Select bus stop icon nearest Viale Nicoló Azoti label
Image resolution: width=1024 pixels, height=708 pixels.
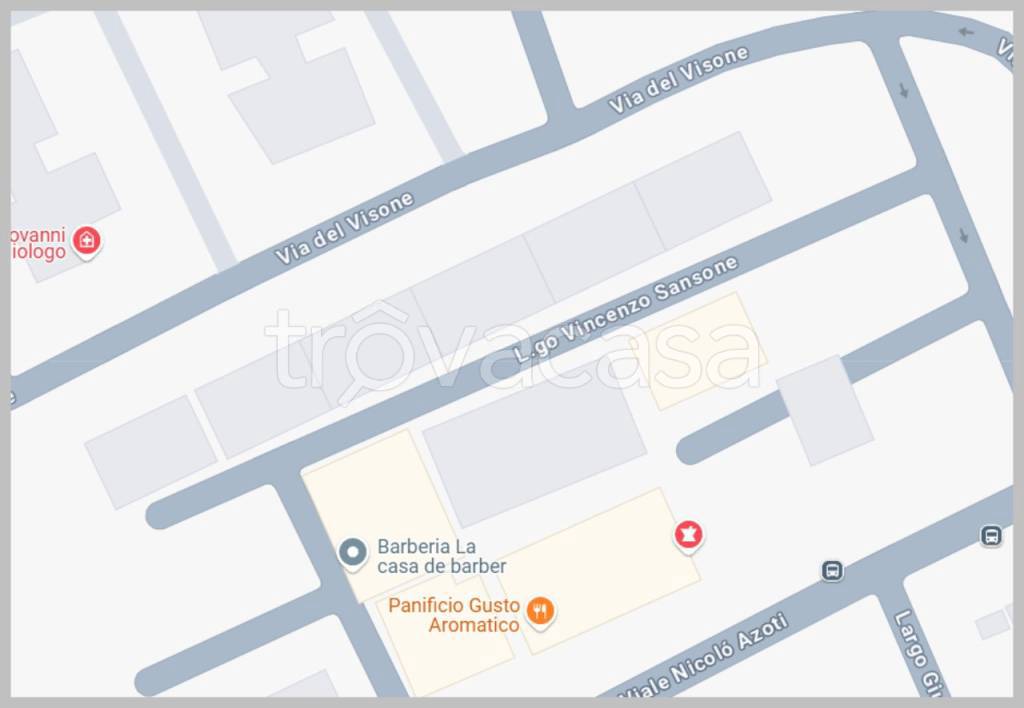click(x=832, y=570)
